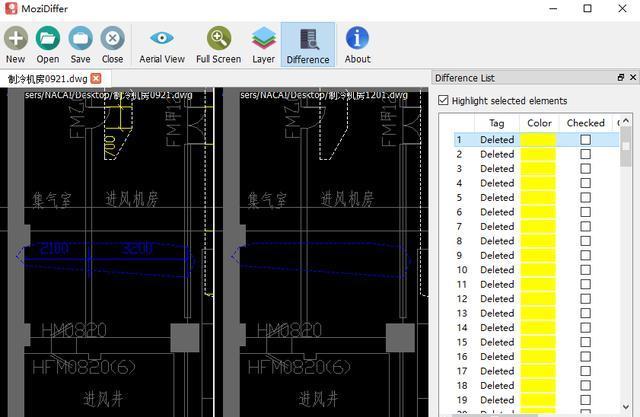Close the 制冷机房0921.dwg tab
The width and height of the screenshot is (640, 417).
(95, 78)
